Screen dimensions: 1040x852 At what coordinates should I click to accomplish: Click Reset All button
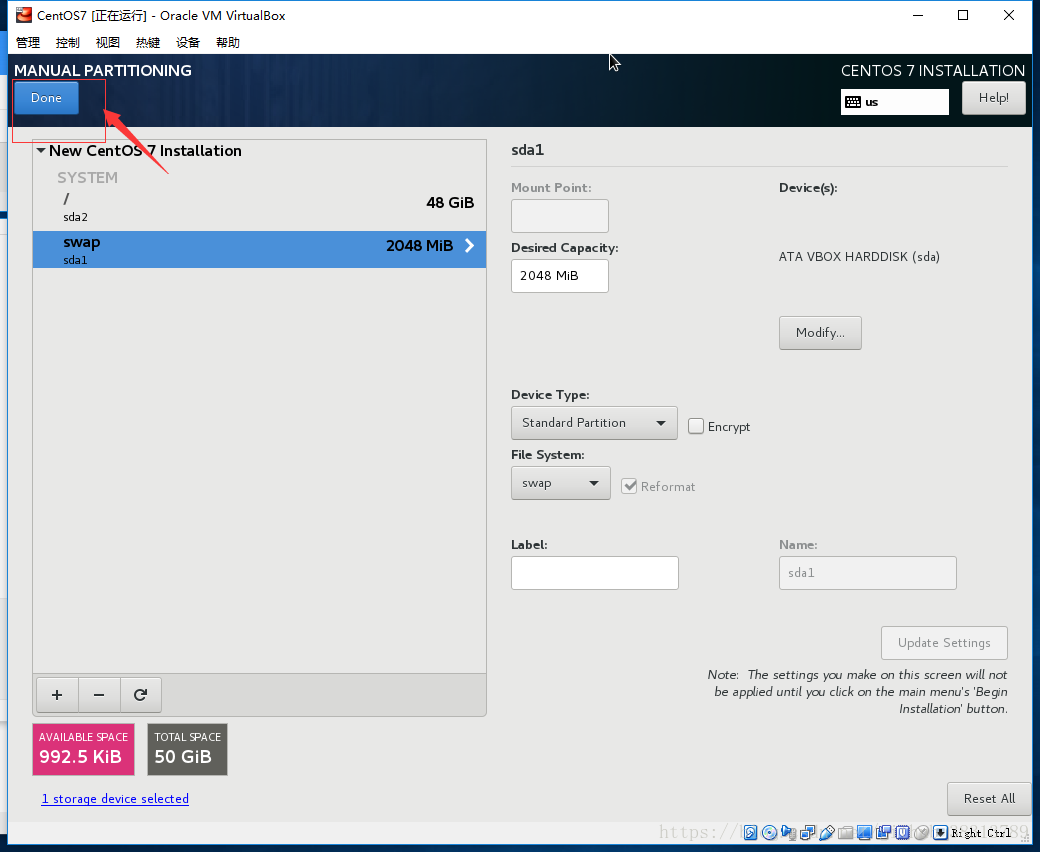point(989,799)
